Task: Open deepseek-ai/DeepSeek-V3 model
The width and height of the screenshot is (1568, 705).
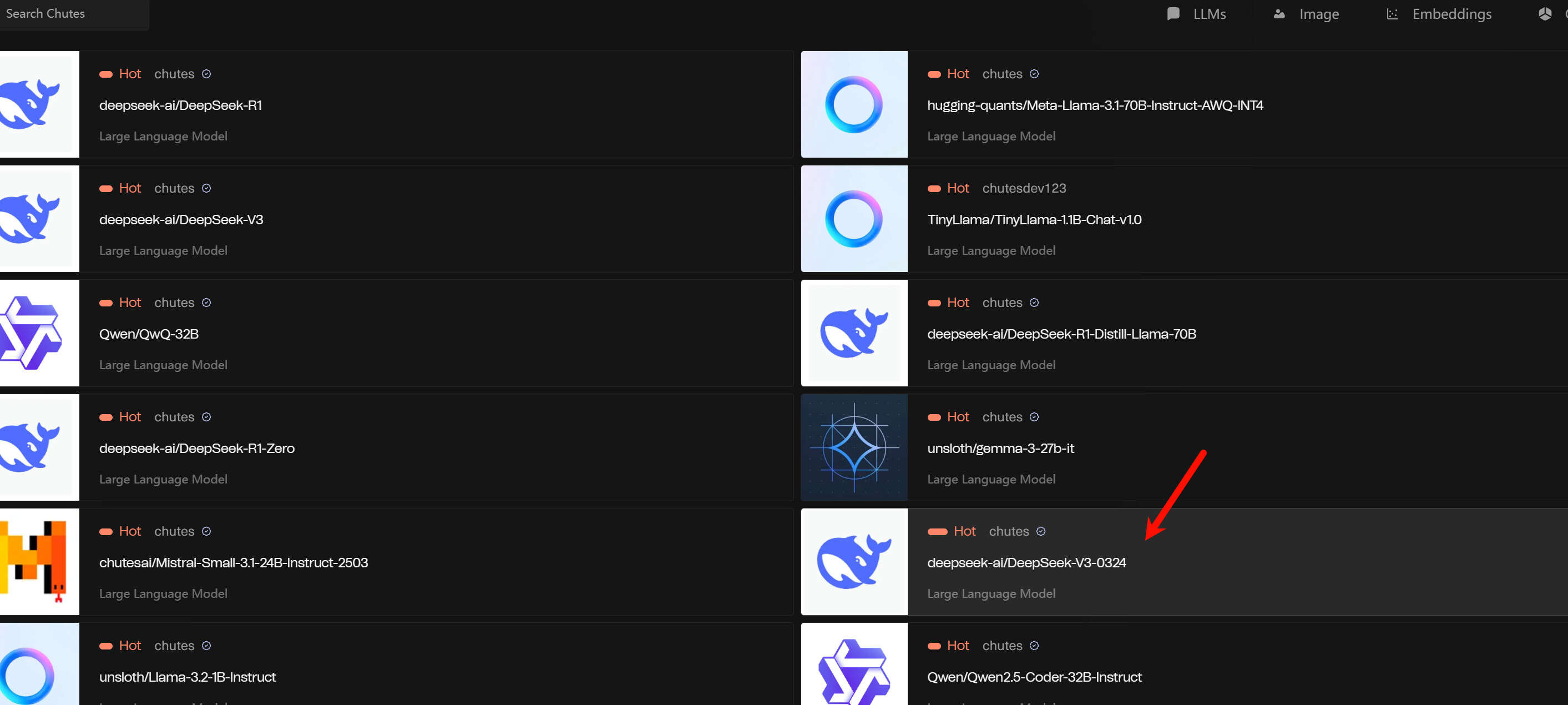Action: tap(181, 220)
